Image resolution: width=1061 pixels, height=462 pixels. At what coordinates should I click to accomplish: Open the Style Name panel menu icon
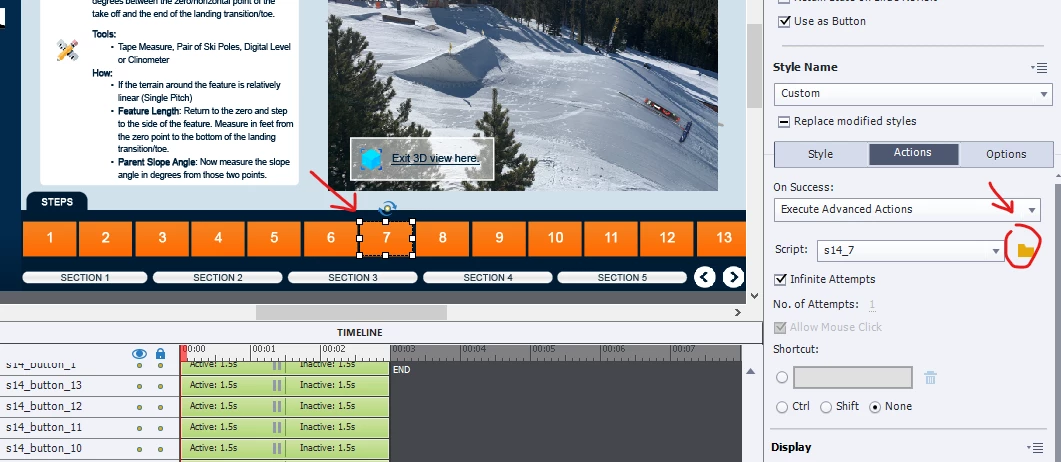(x=1039, y=67)
